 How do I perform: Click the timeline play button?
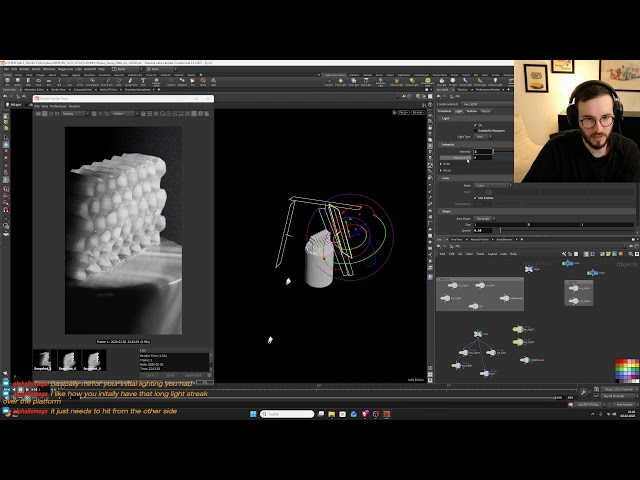tap(27, 389)
